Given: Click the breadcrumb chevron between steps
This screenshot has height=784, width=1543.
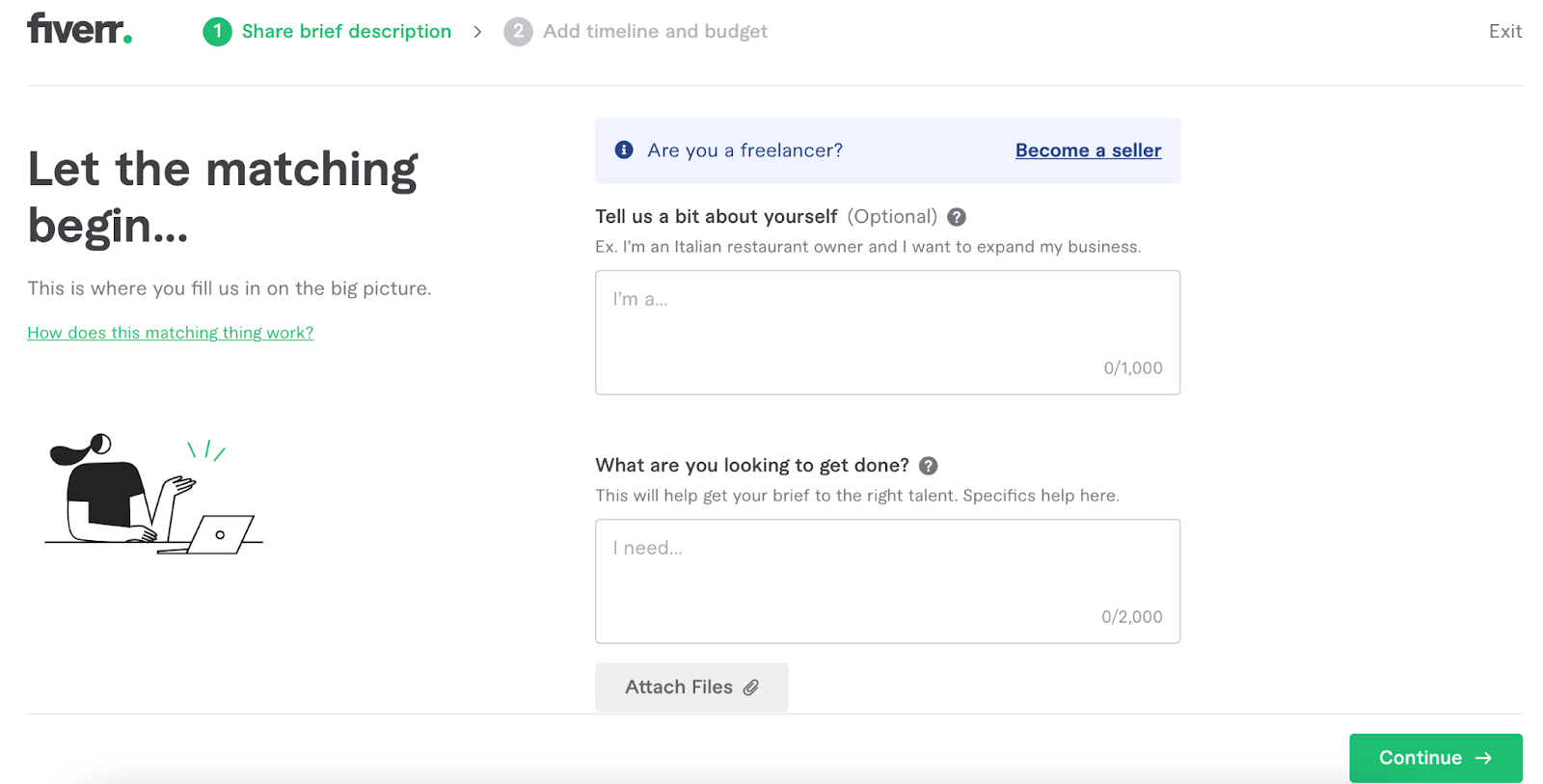Looking at the screenshot, I should (x=477, y=32).
